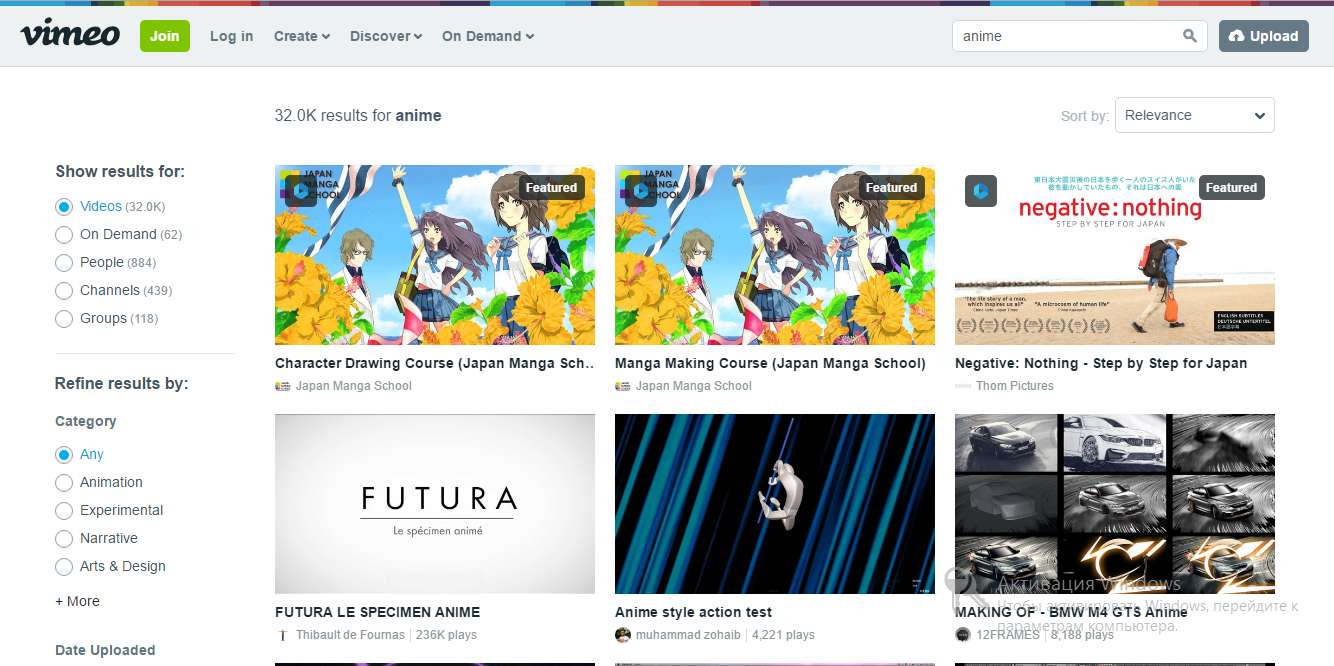This screenshot has width=1334, height=666.
Task: Click the Log in link
Action: coord(231,36)
